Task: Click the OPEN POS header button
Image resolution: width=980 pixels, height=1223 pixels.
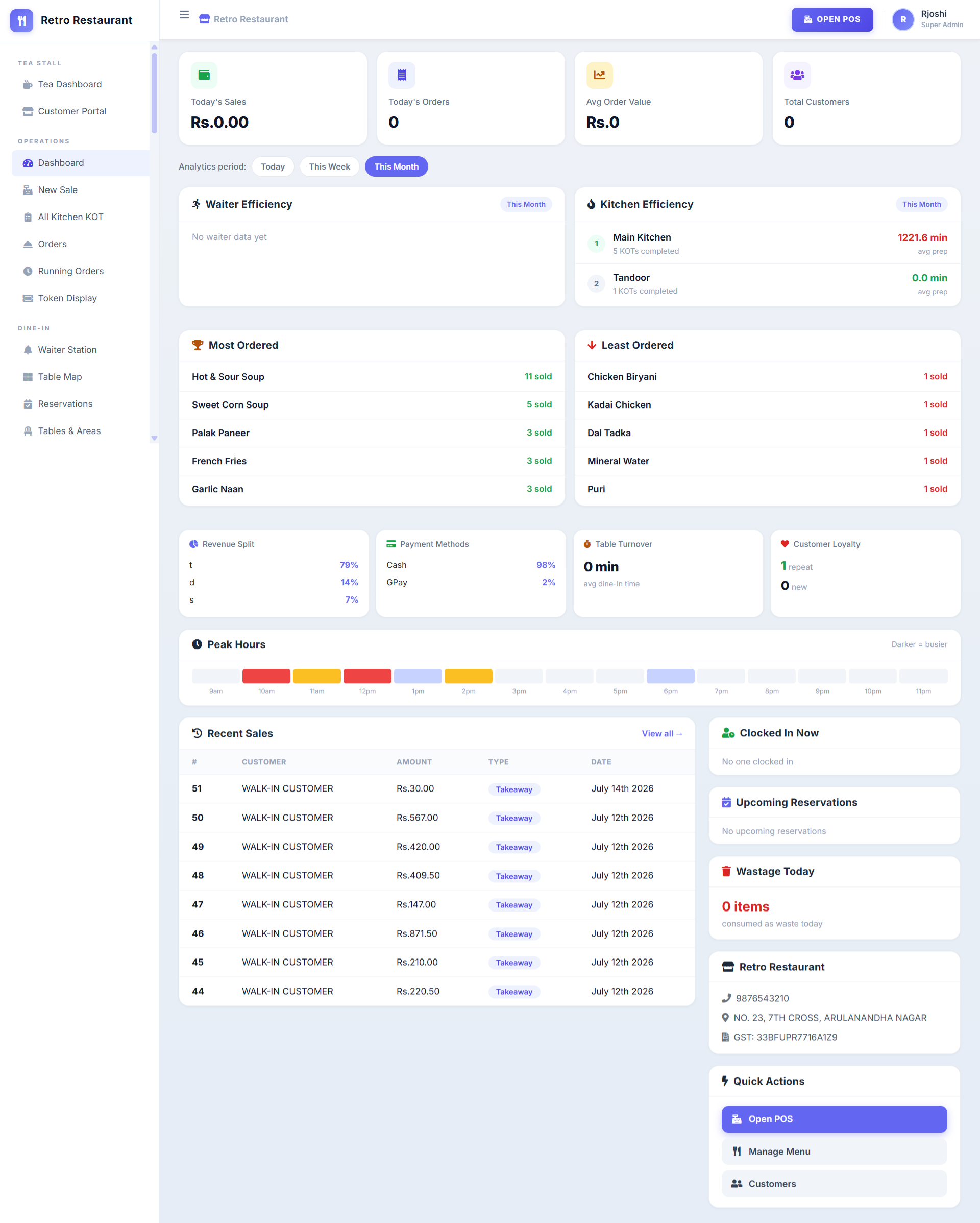Action: 832,19
